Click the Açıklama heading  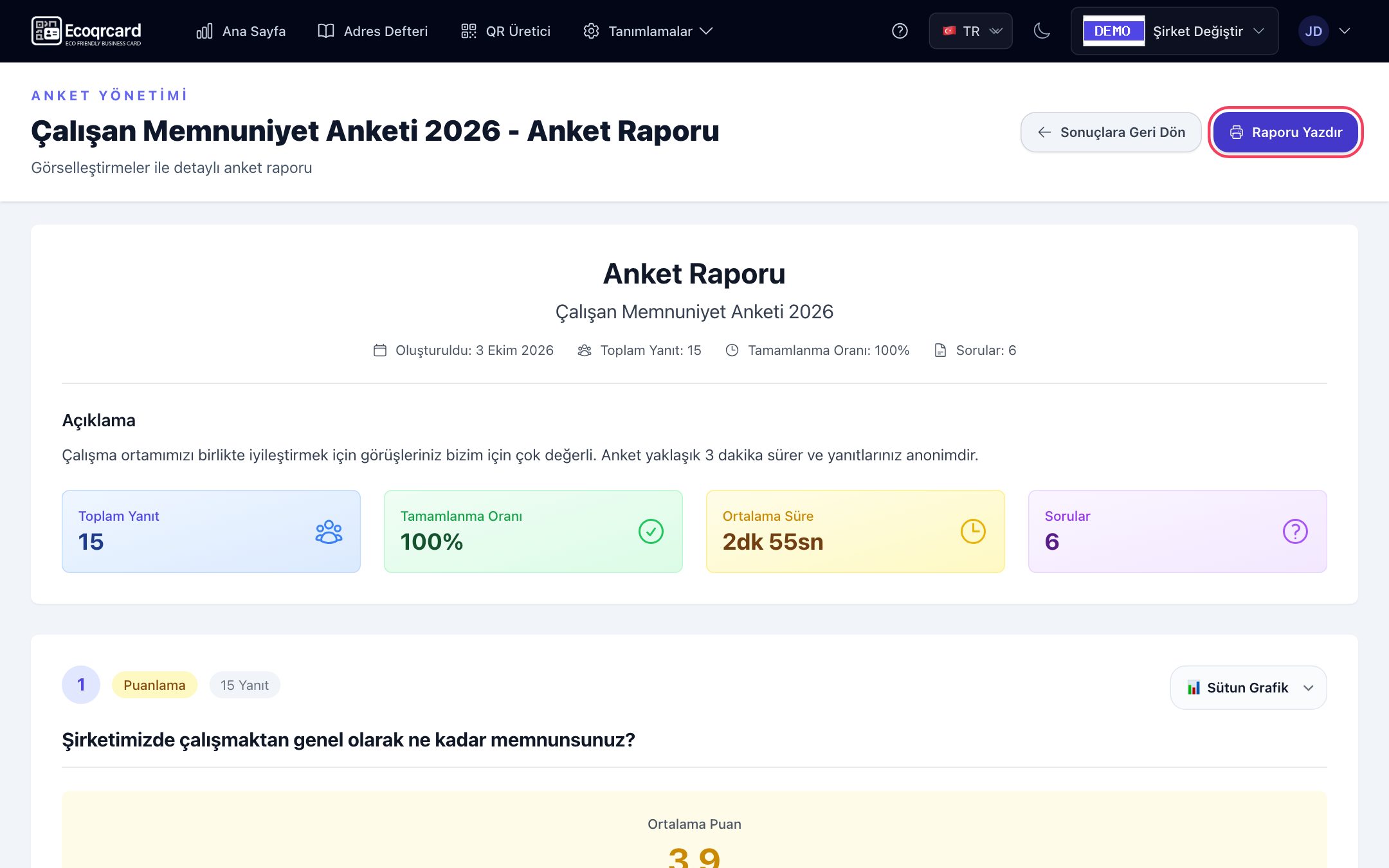pyautogui.click(x=98, y=420)
